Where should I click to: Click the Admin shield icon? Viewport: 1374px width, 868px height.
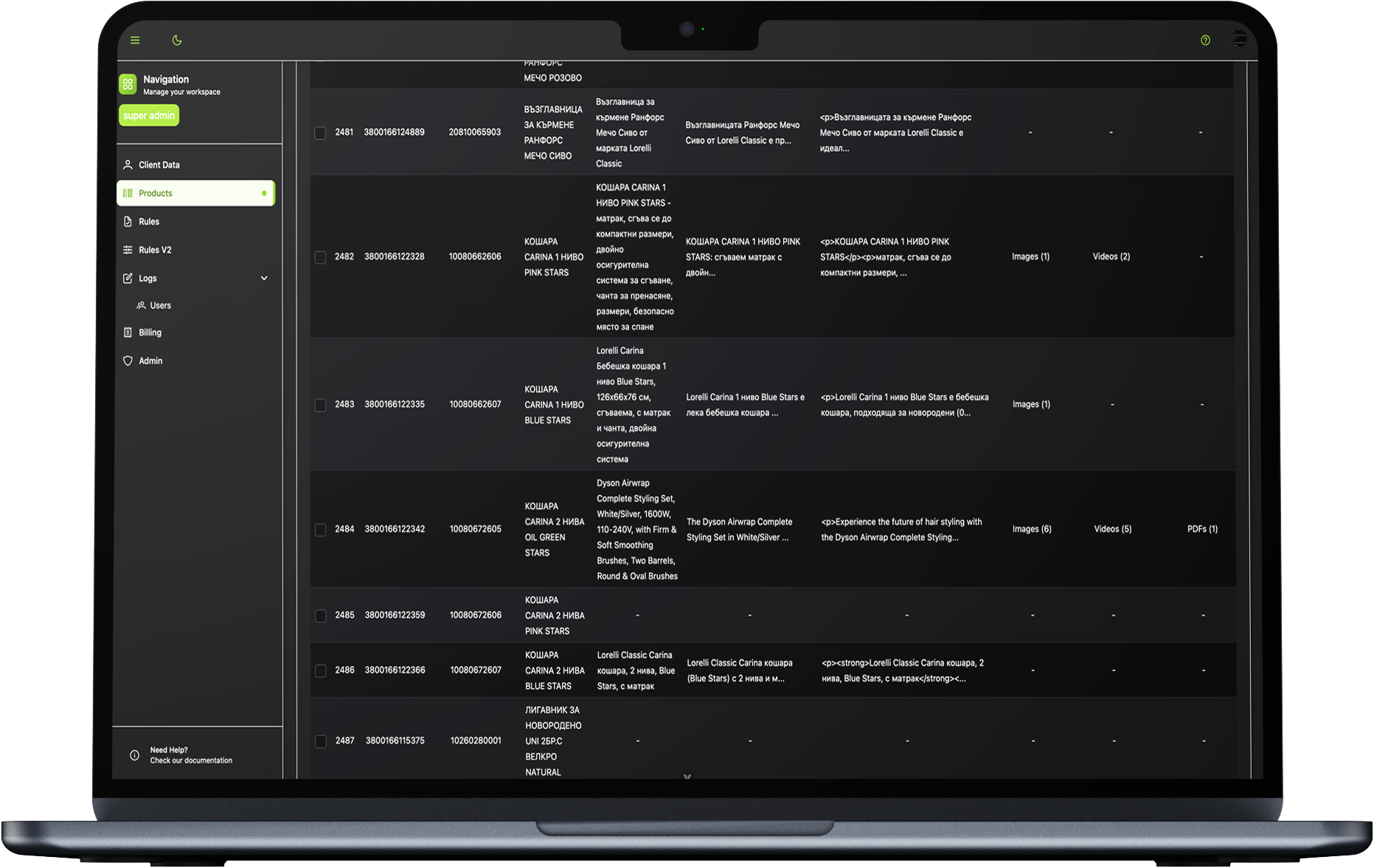click(128, 361)
